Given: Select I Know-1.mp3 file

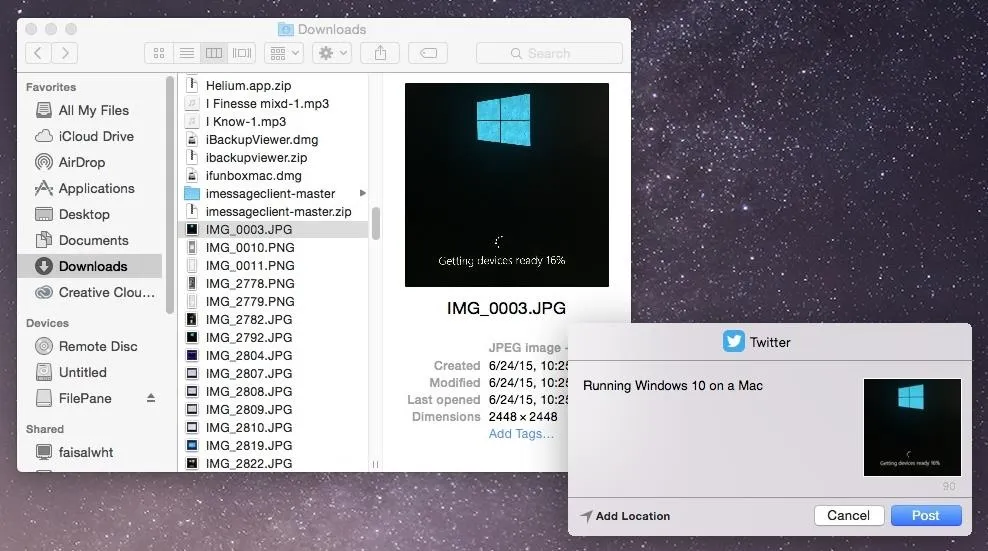Looking at the screenshot, I should click(x=275, y=122).
